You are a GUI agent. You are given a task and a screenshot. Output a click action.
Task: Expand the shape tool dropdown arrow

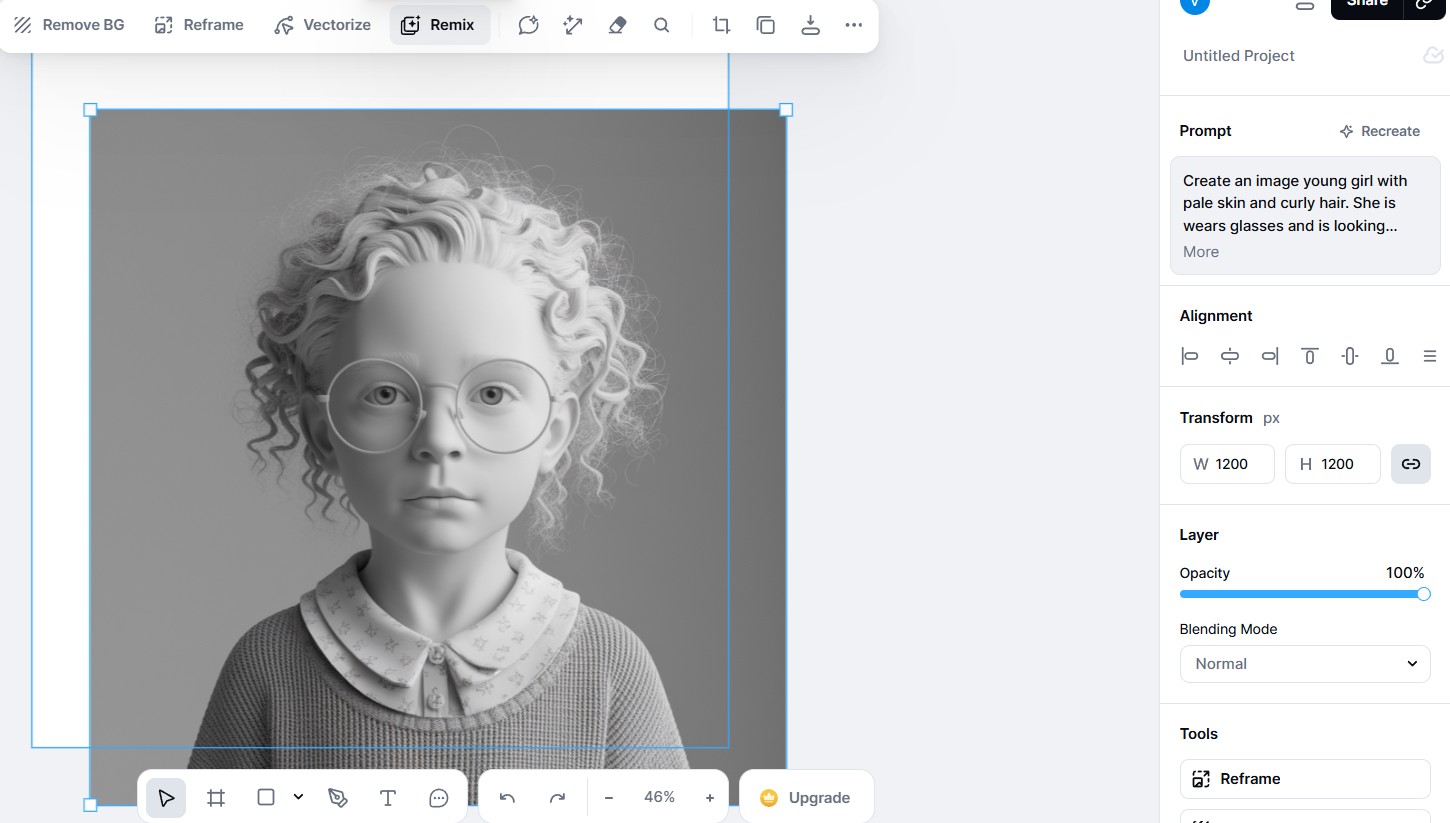coord(298,797)
